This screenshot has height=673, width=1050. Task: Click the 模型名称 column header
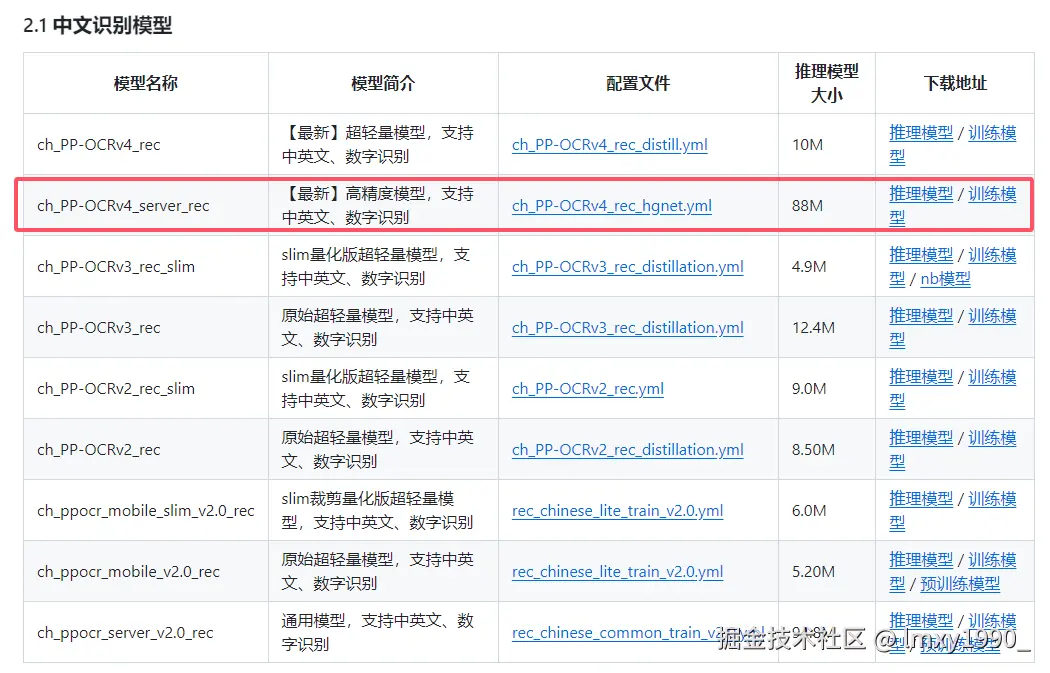tap(145, 83)
